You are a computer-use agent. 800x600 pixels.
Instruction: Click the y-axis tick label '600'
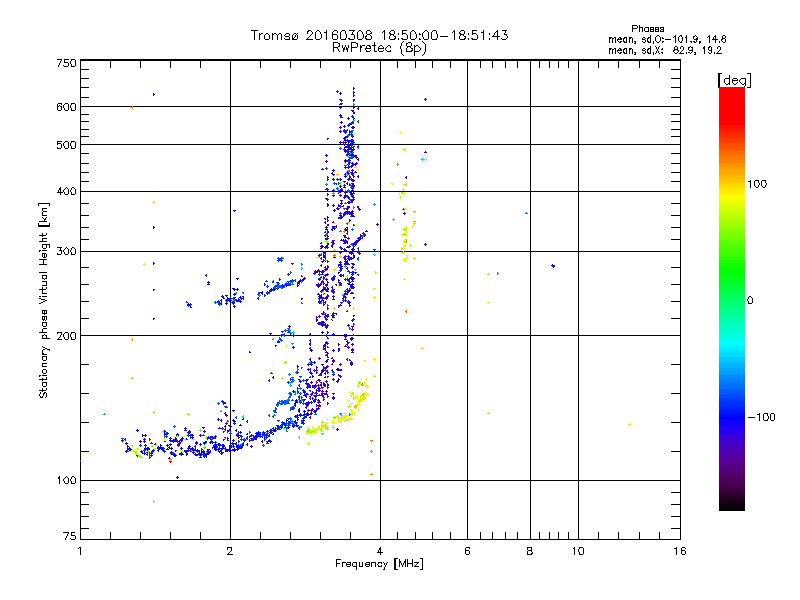[x=67, y=107]
